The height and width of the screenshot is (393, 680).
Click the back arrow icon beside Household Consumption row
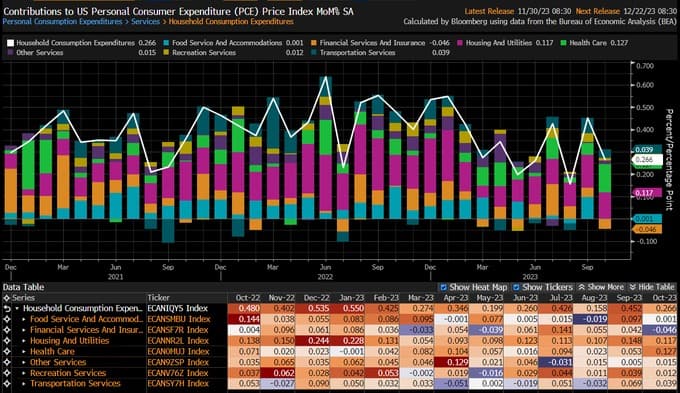(x=7, y=308)
